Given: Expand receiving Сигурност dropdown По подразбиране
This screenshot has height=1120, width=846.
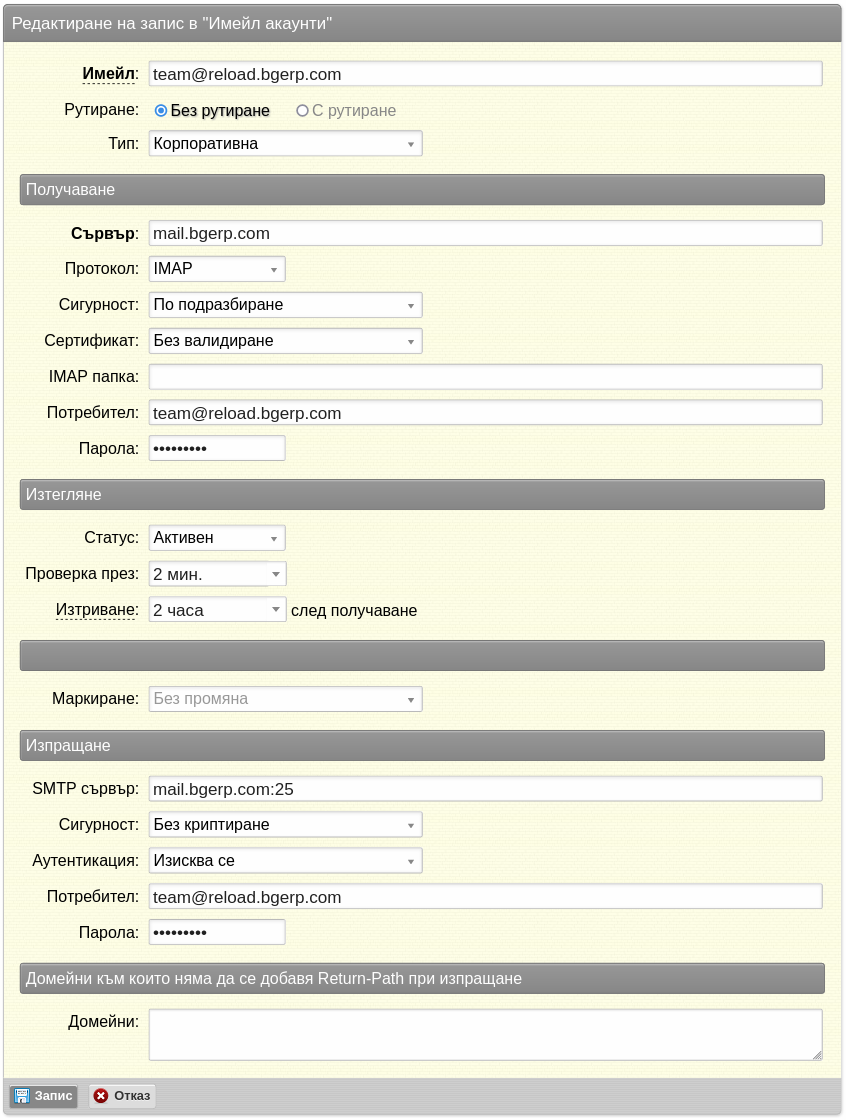Looking at the screenshot, I should (286, 305).
